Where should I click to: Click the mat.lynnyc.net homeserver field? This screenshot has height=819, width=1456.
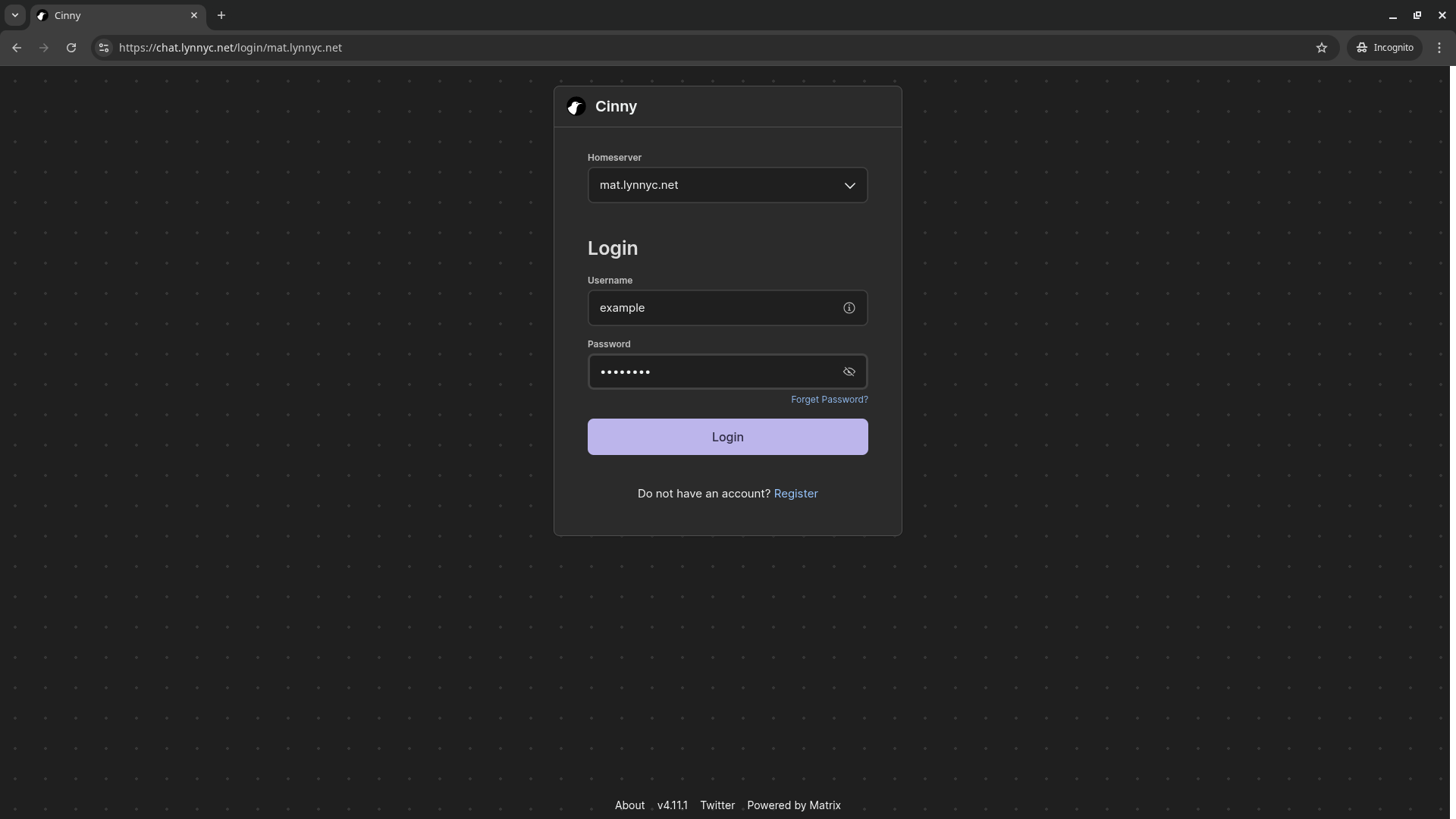(x=727, y=185)
